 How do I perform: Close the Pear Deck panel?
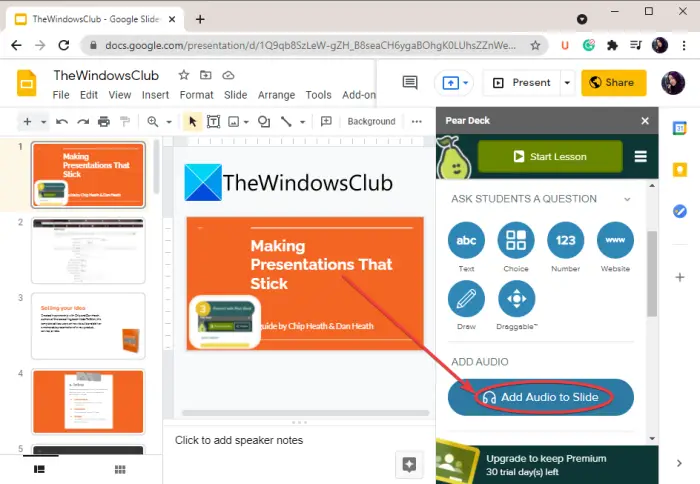point(645,121)
